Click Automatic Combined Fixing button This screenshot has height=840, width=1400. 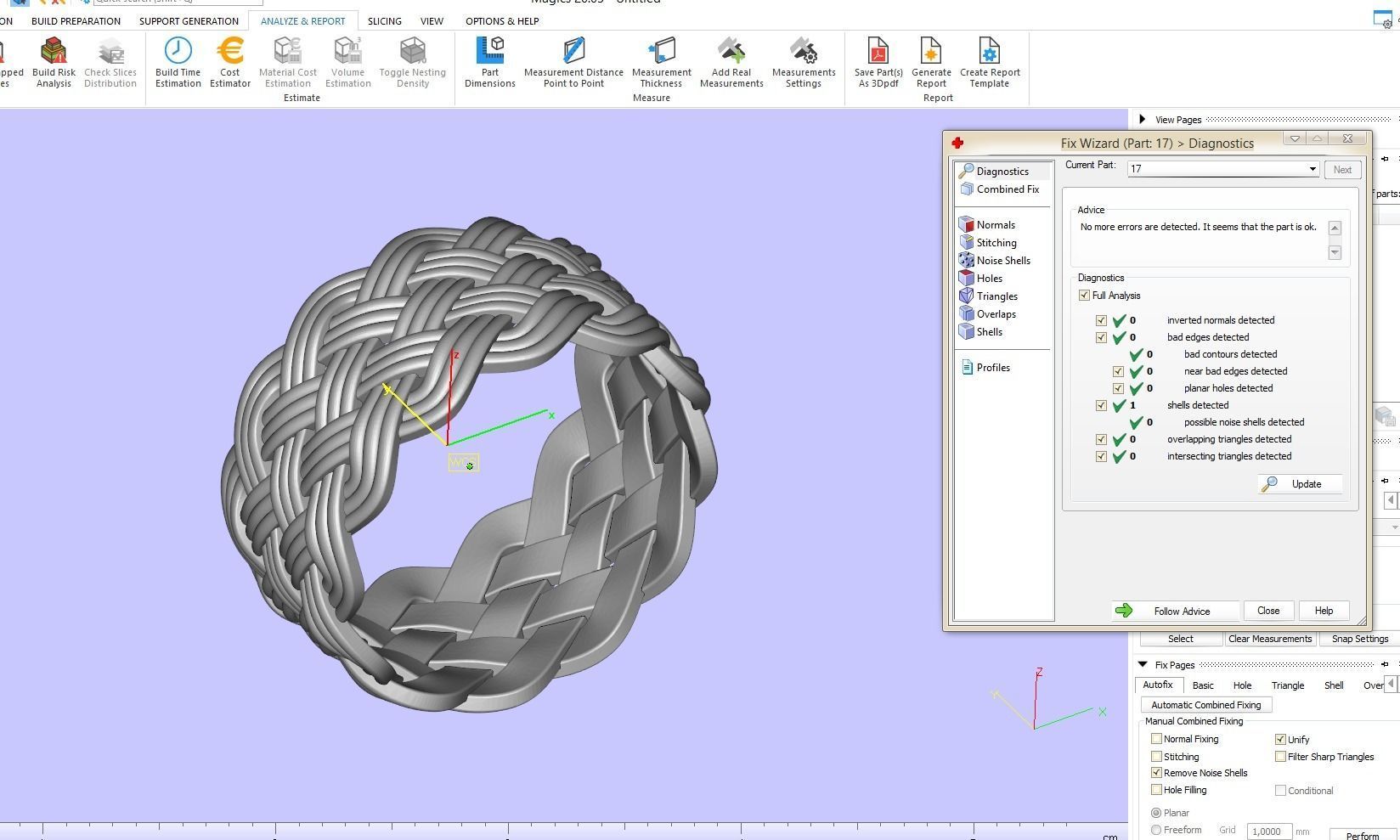(x=1206, y=705)
